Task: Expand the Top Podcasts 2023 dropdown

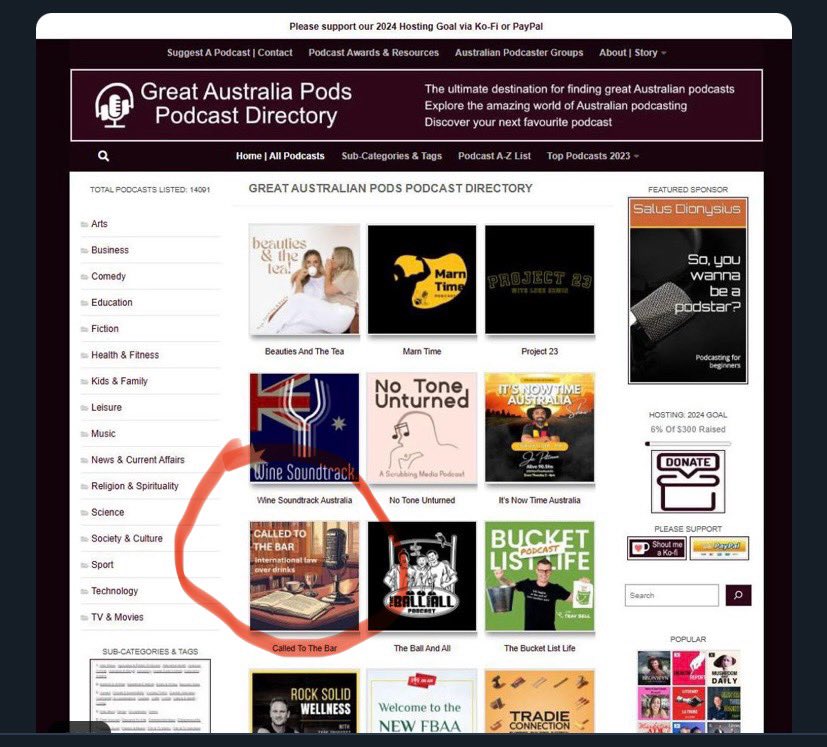Action: pos(592,156)
